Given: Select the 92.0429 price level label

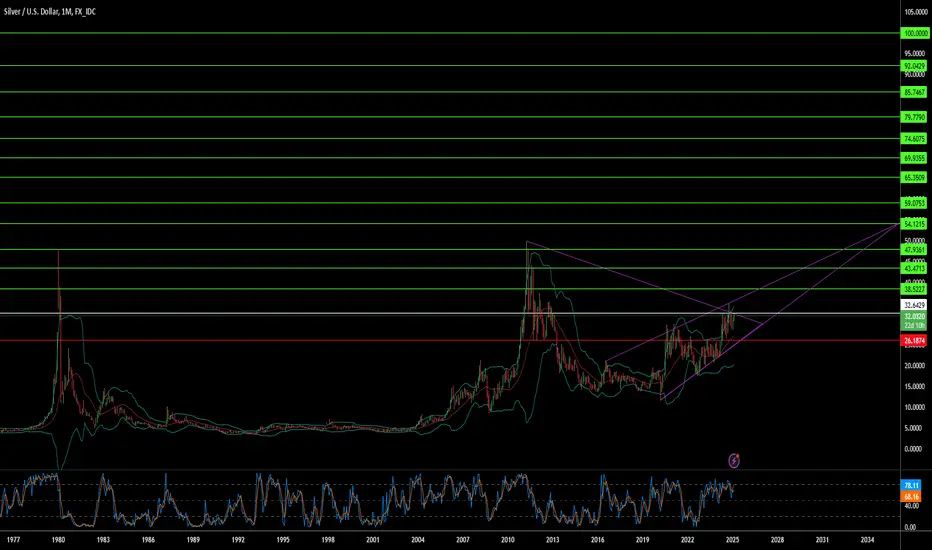Looking at the screenshot, I should coord(914,66).
